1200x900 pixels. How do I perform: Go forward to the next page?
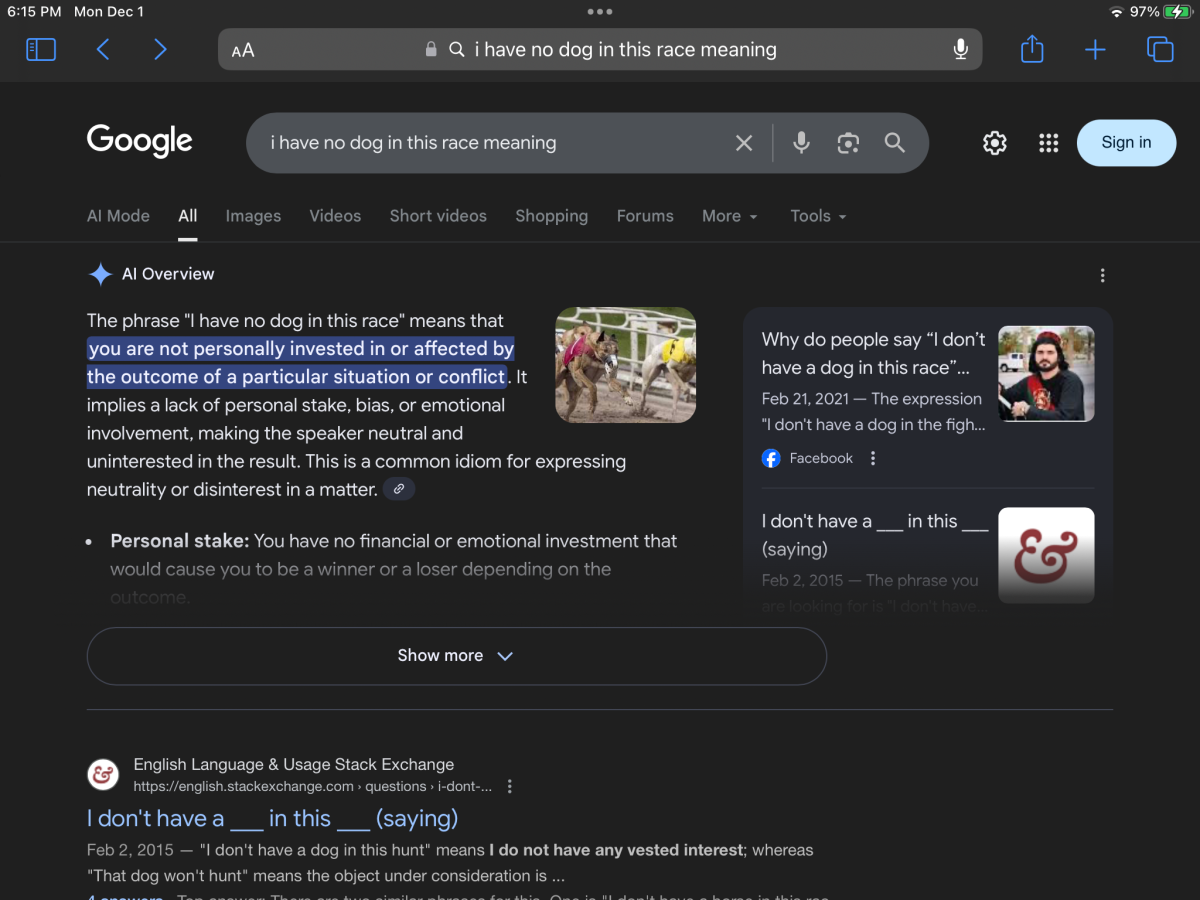coord(160,49)
